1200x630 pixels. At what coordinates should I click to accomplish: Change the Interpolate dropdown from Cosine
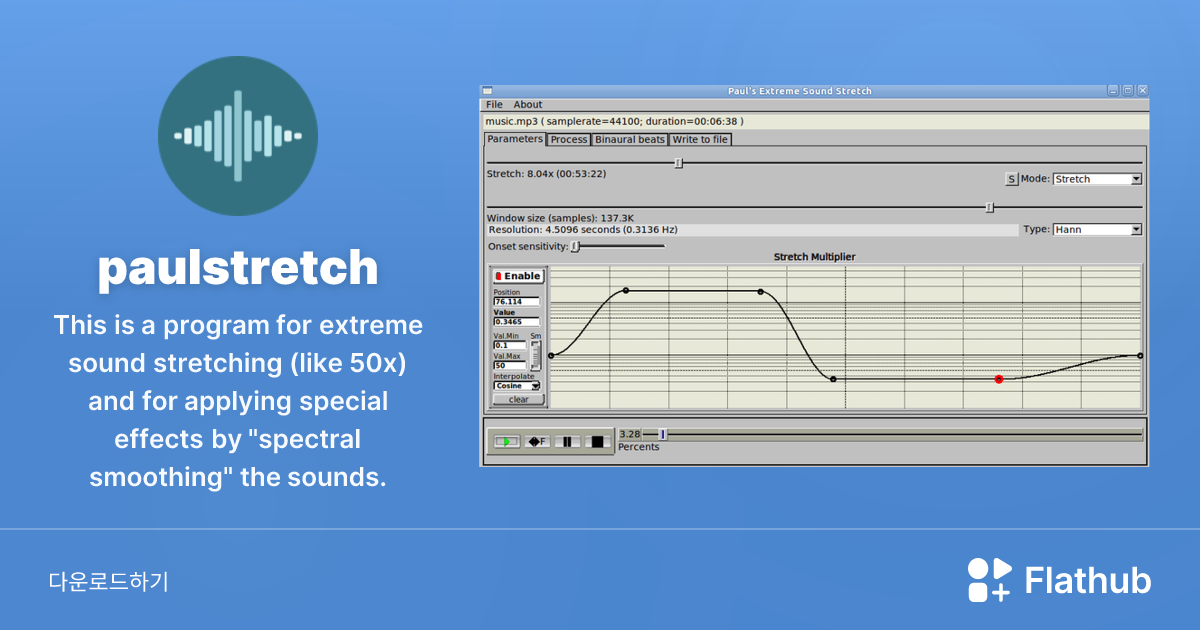[x=516, y=386]
